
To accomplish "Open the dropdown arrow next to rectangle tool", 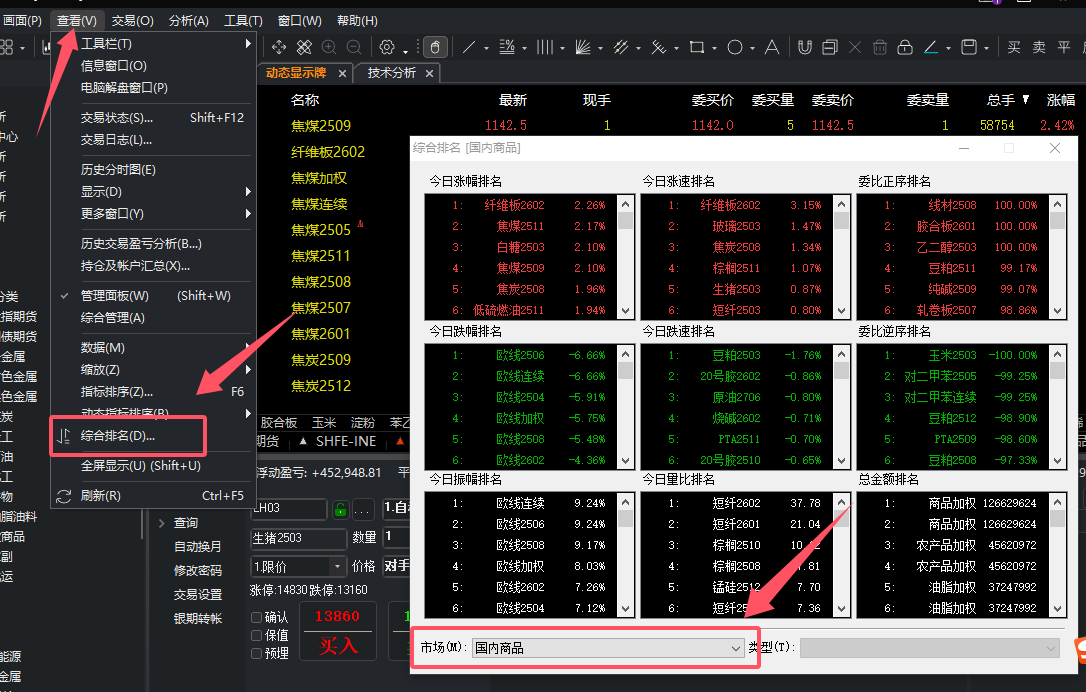I will (x=714, y=48).
